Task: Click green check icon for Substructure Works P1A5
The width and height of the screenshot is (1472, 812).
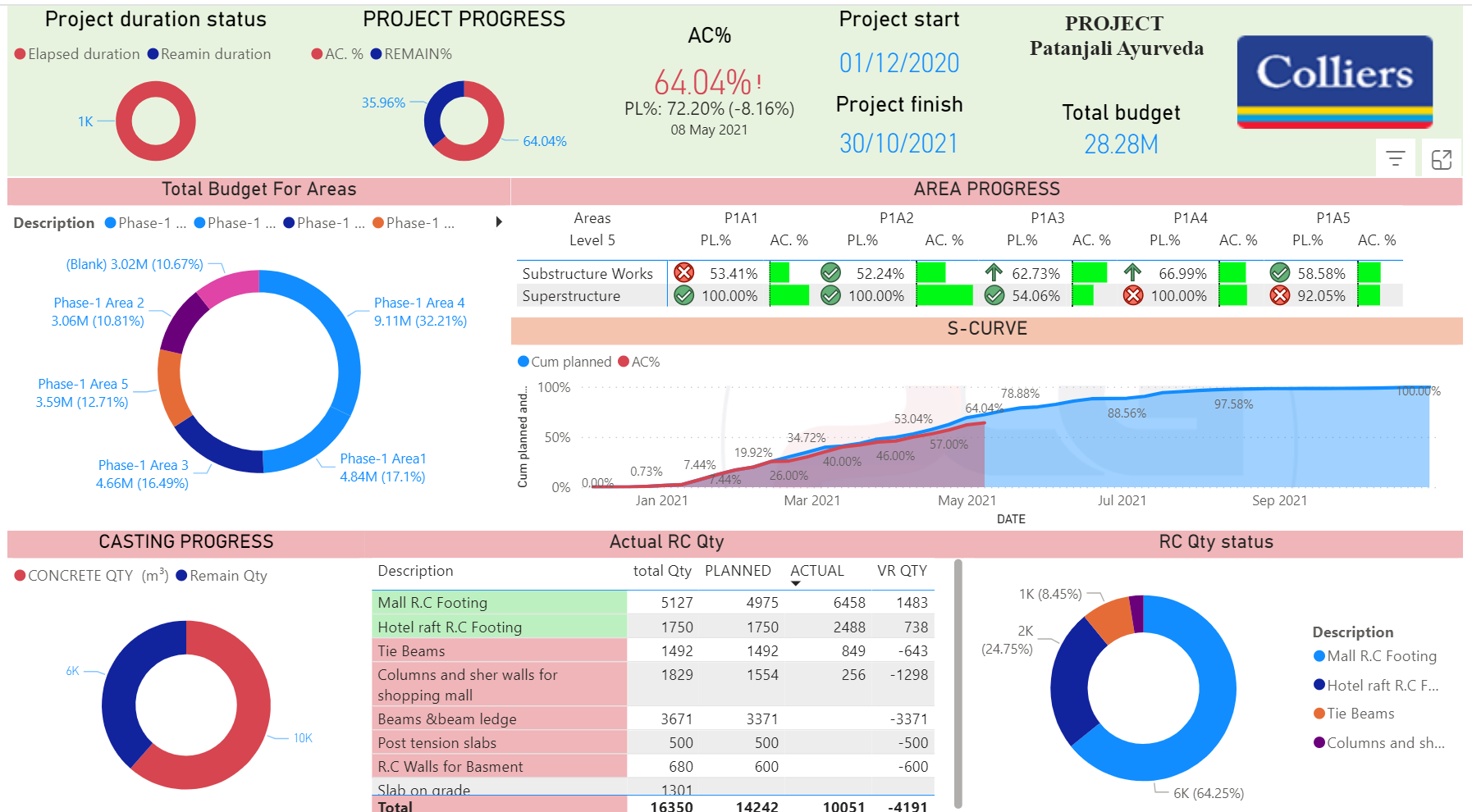Action: (1279, 273)
